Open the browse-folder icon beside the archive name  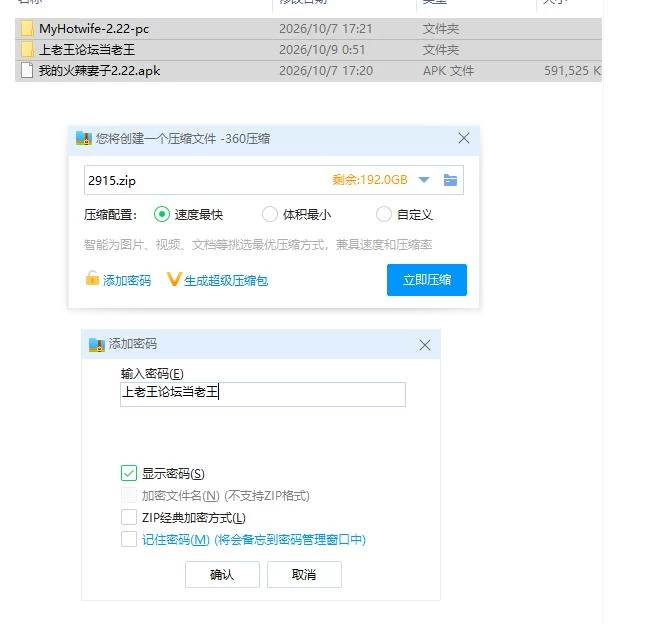tap(450, 180)
